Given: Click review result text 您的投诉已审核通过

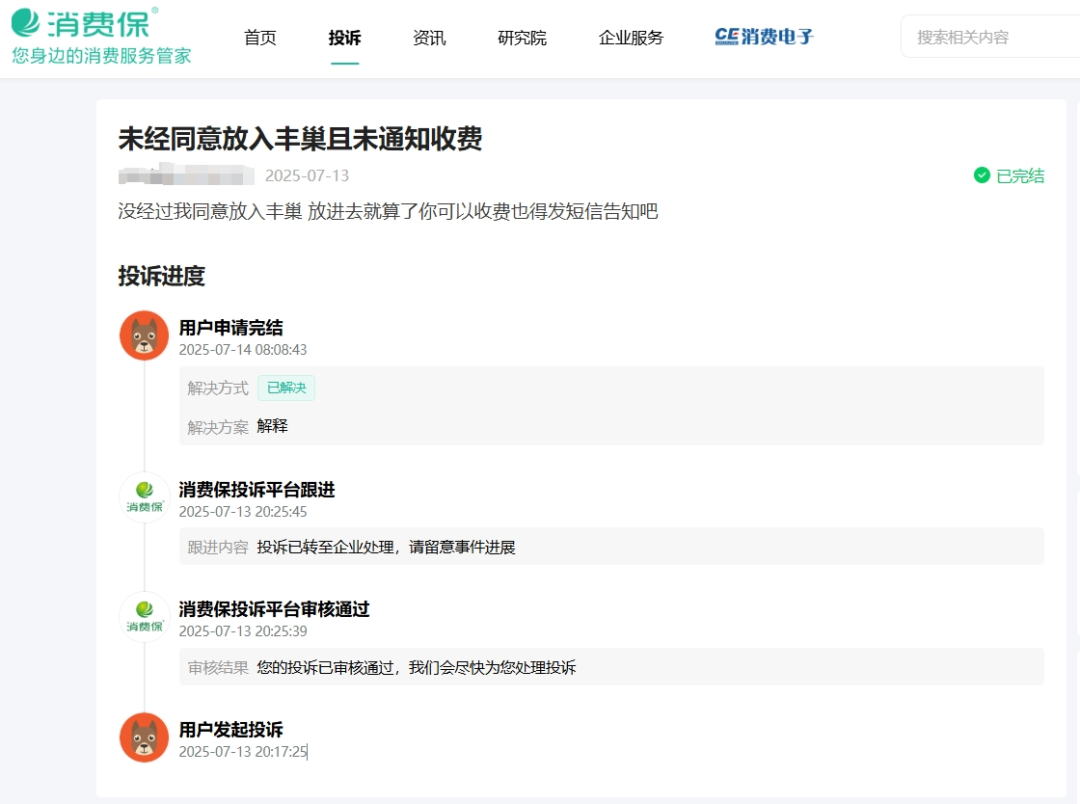Looking at the screenshot, I should pyautogui.click(x=416, y=667).
